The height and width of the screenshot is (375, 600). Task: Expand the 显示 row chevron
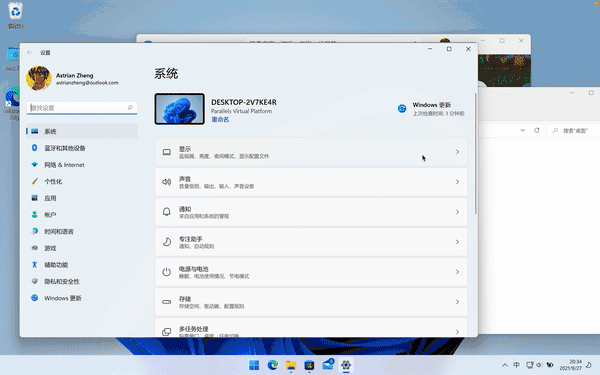click(x=457, y=152)
